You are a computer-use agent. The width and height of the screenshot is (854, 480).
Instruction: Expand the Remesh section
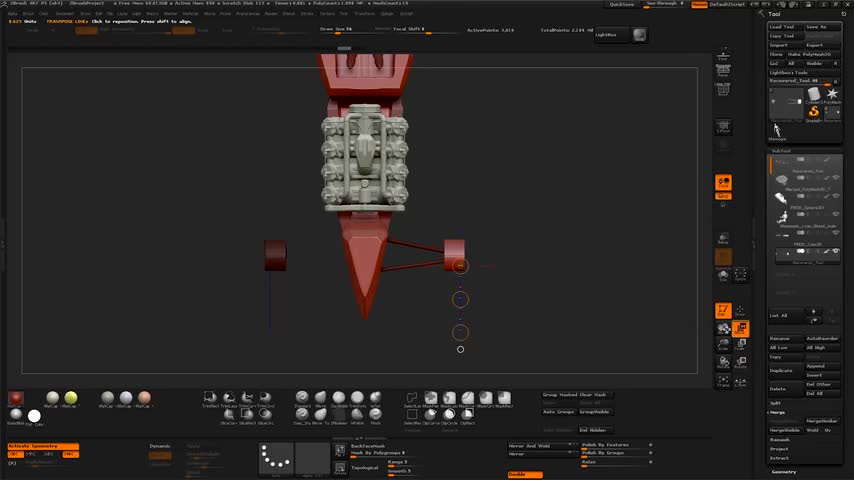(x=779, y=440)
